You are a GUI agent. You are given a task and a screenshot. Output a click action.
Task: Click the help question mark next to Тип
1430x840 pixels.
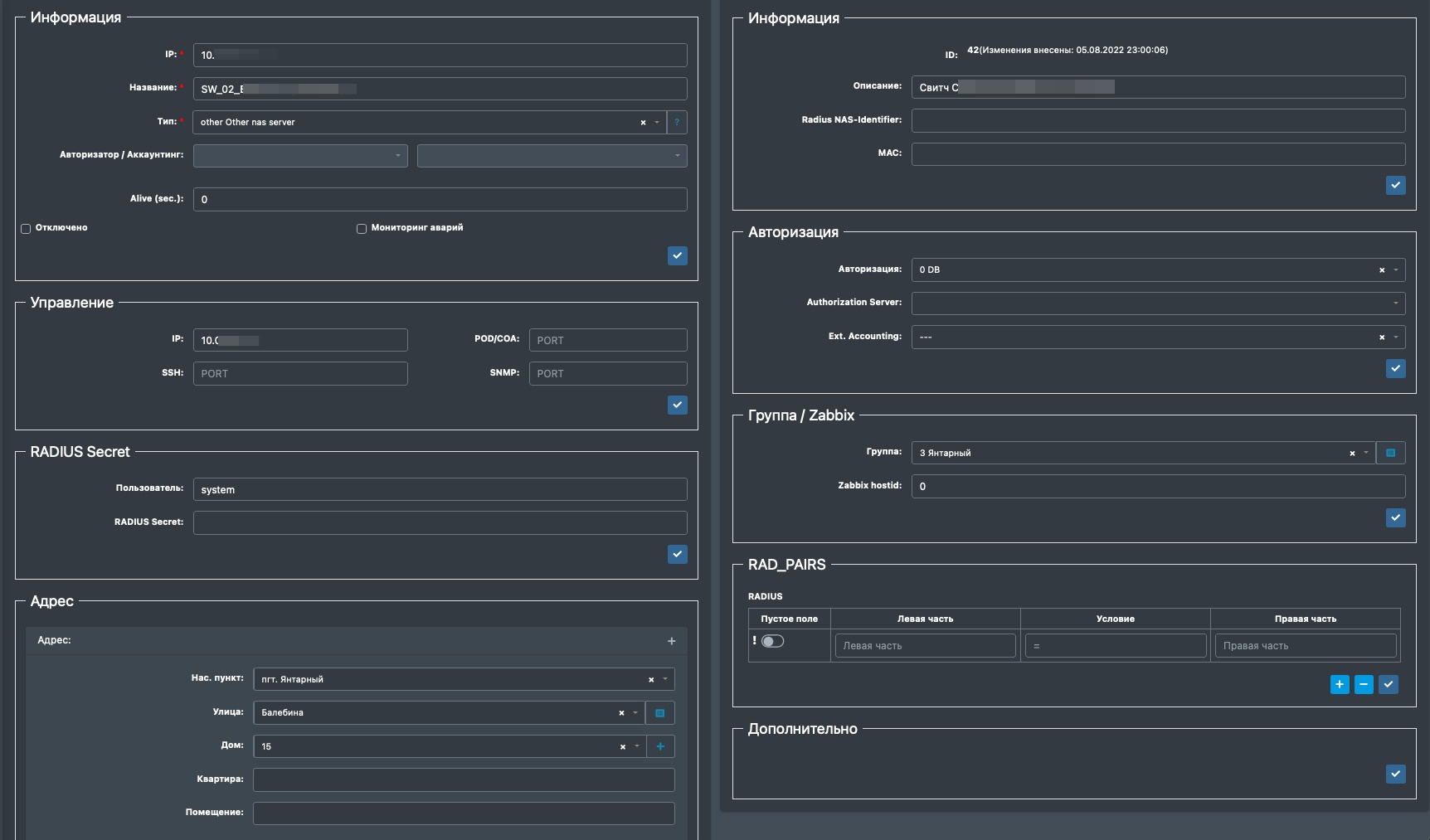677,122
